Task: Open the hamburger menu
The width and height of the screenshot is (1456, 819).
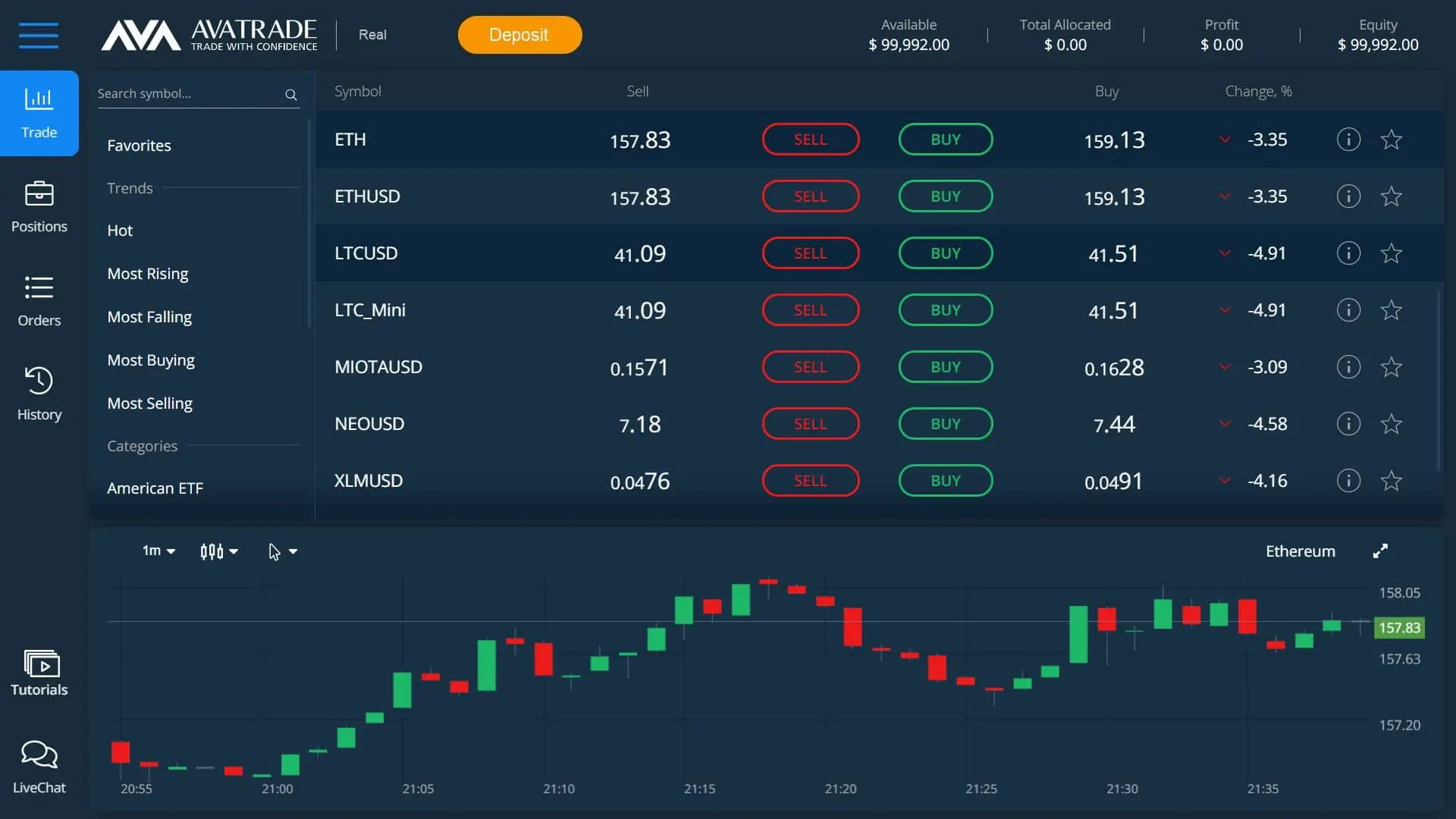Action: [x=39, y=35]
